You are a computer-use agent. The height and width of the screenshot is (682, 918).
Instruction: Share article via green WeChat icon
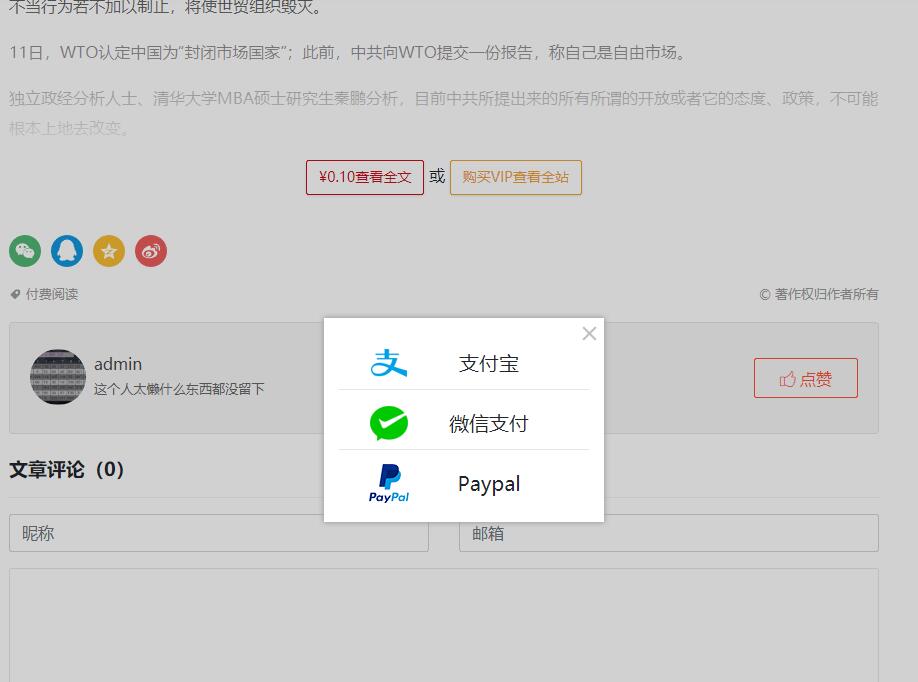pyautogui.click(x=25, y=251)
